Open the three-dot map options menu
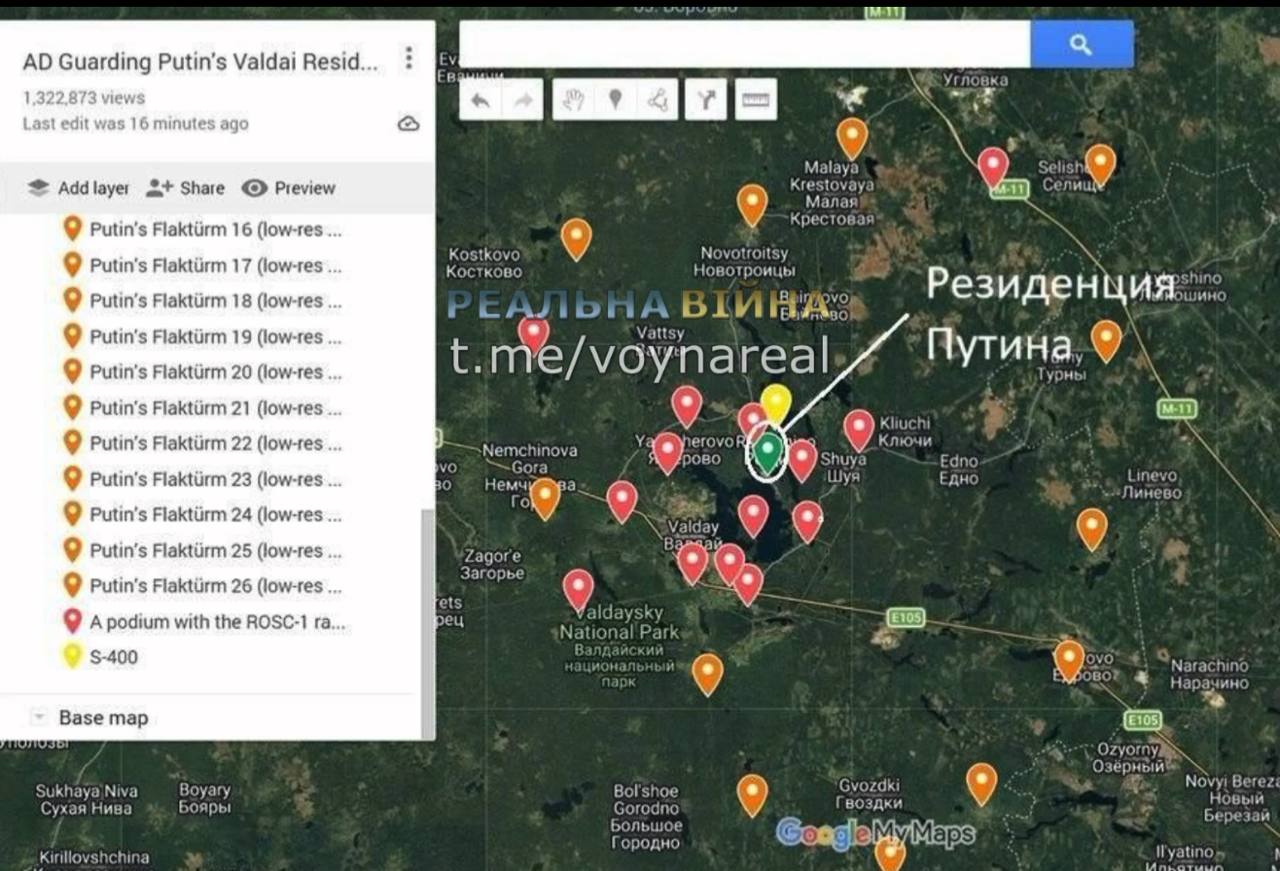The image size is (1280, 871). 408,59
